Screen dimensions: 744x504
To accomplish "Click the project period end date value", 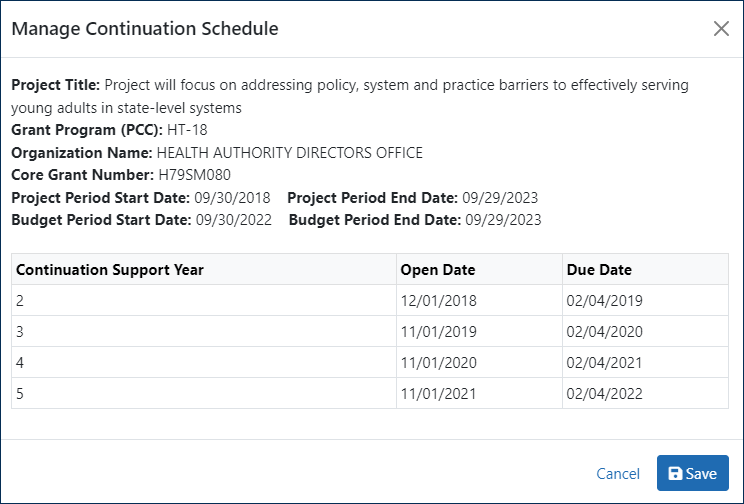I will coord(500,197).
